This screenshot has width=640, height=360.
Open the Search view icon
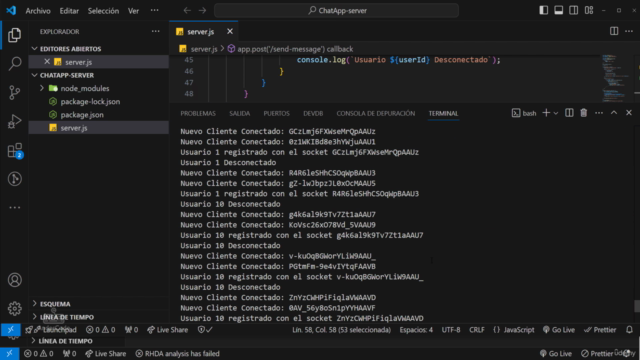[15, 63]
